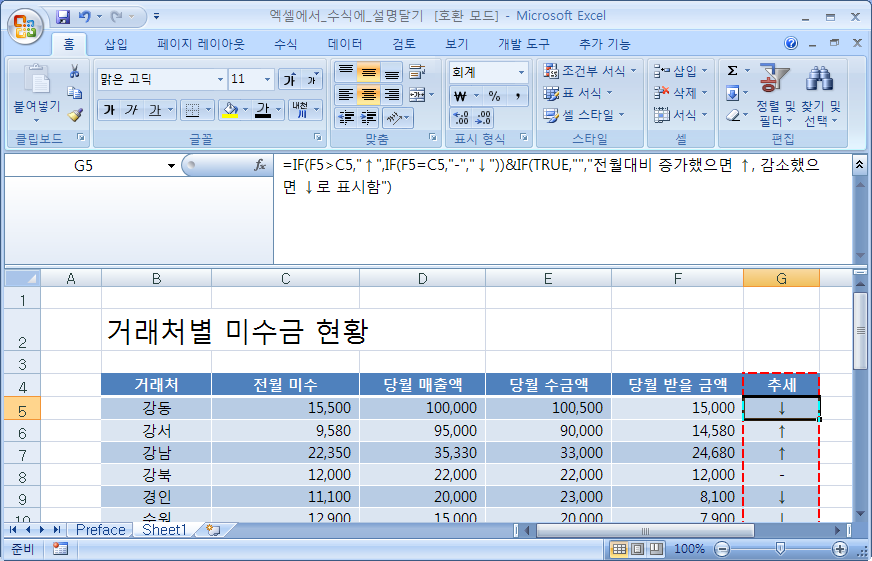Image resolution: width=872 pixels, height=561 pixels.
Task: Copy the selected cells
Action: tap(74, 93)
